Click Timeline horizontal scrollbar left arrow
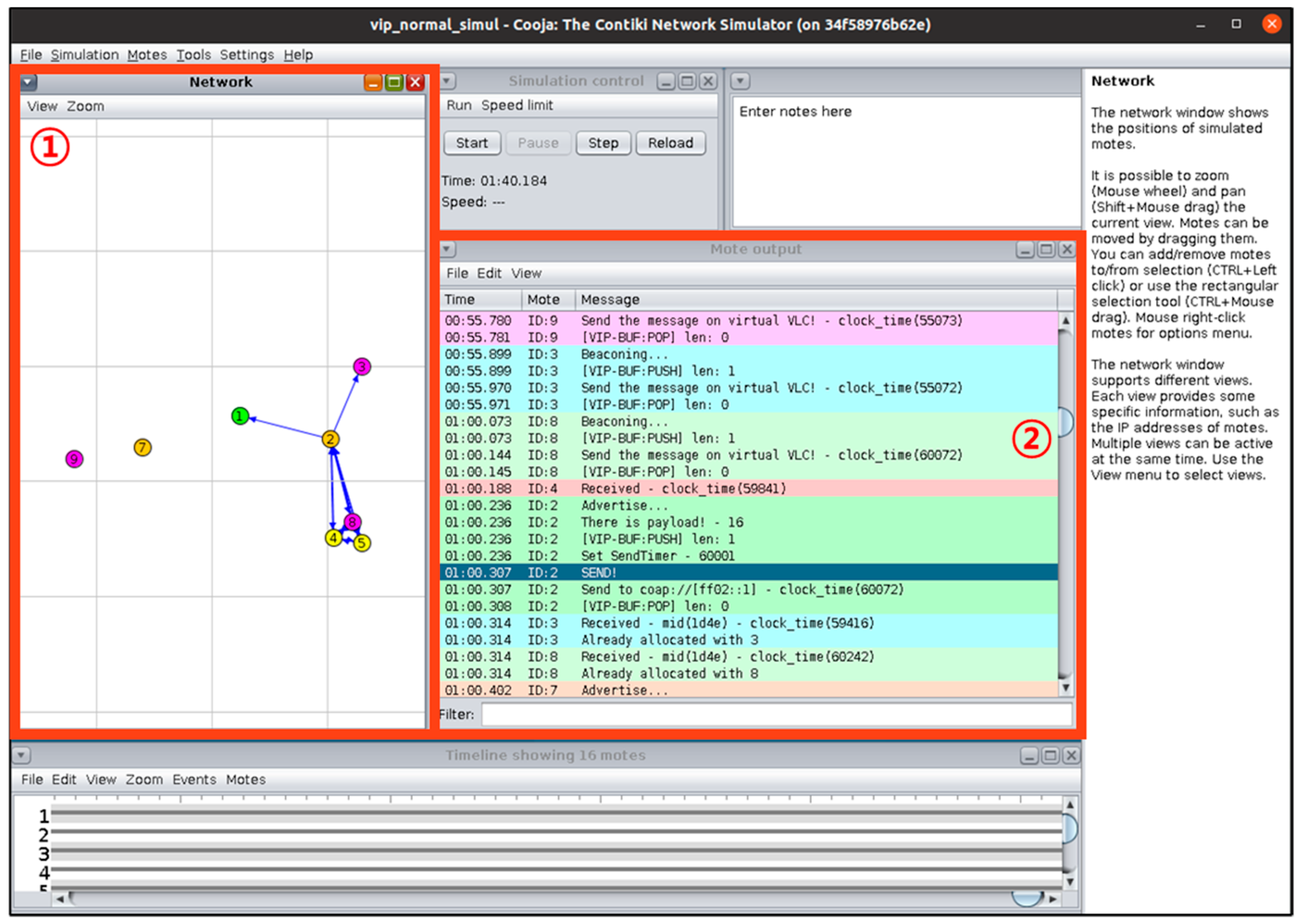 coord(60,899)
